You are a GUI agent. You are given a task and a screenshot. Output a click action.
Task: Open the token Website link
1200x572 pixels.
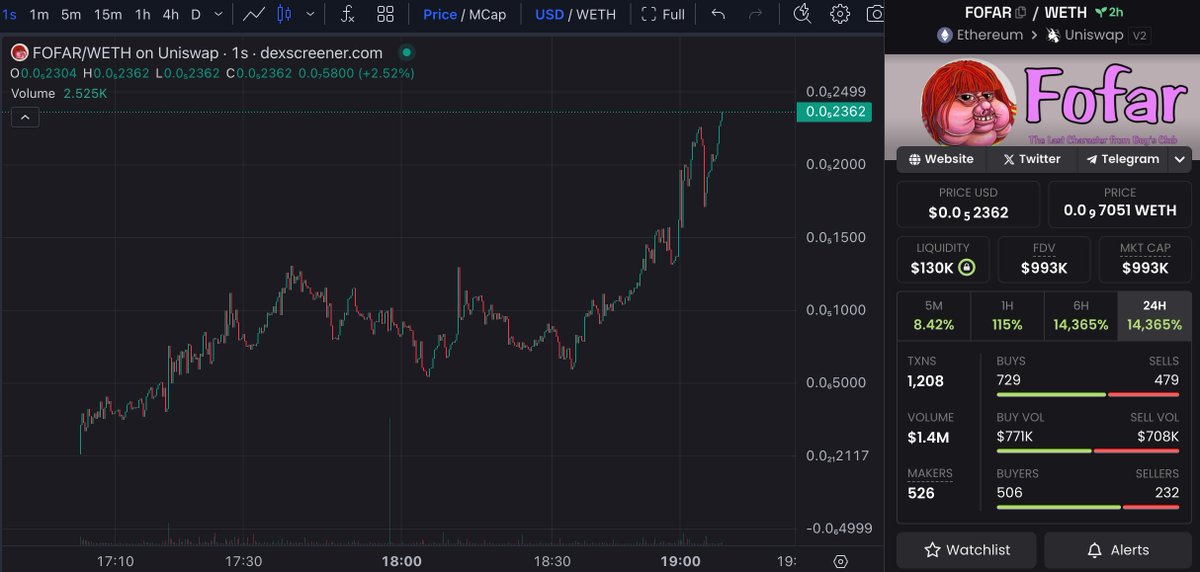point(941,159)
